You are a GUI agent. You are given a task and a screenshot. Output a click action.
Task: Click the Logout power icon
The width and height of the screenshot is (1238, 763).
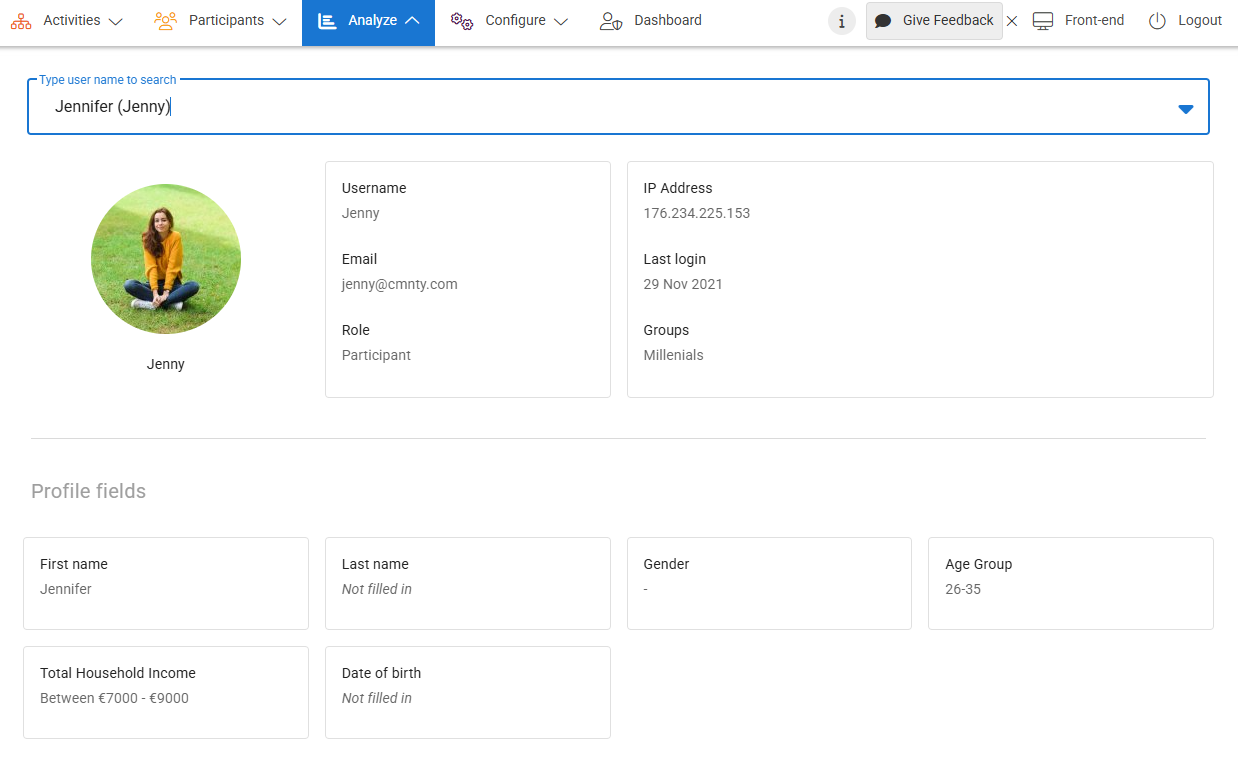point(1157,21)
